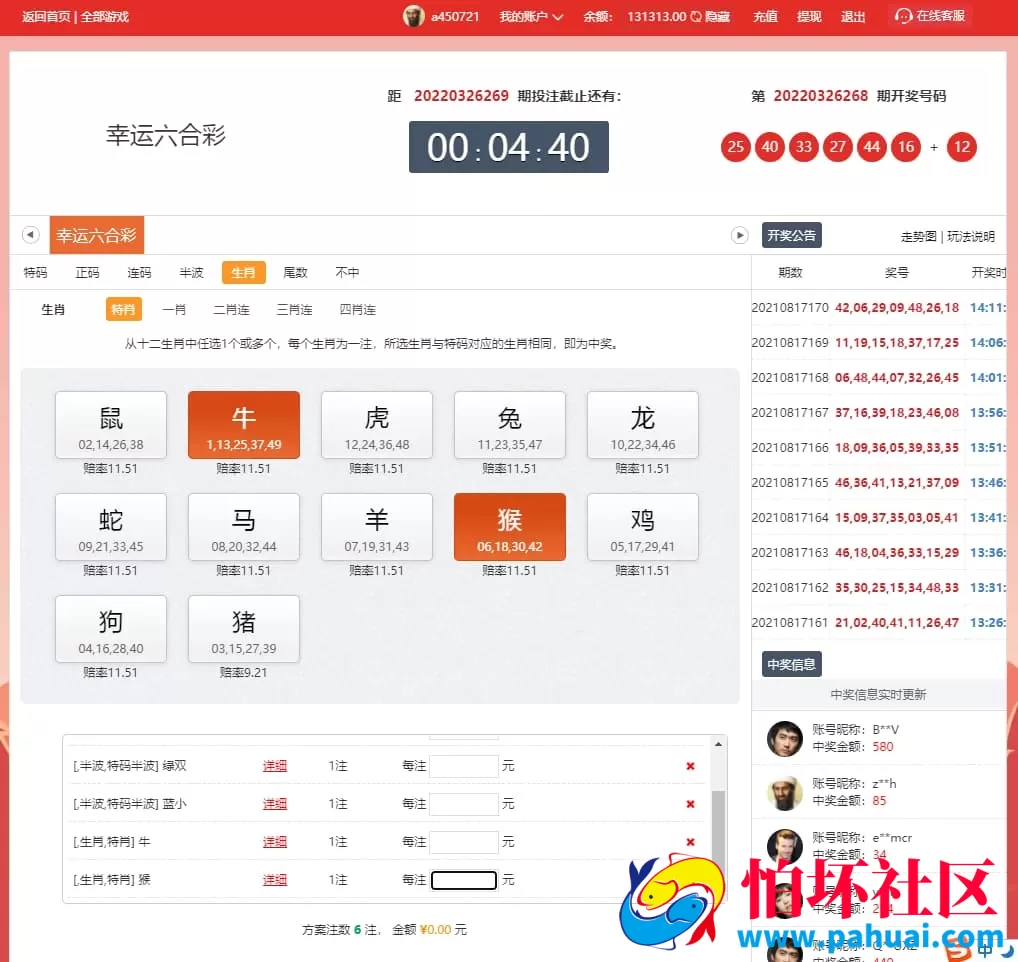Screen dimensions: 1018x962
Task: Select the 鼠 zodiac card
Action: 110,425
